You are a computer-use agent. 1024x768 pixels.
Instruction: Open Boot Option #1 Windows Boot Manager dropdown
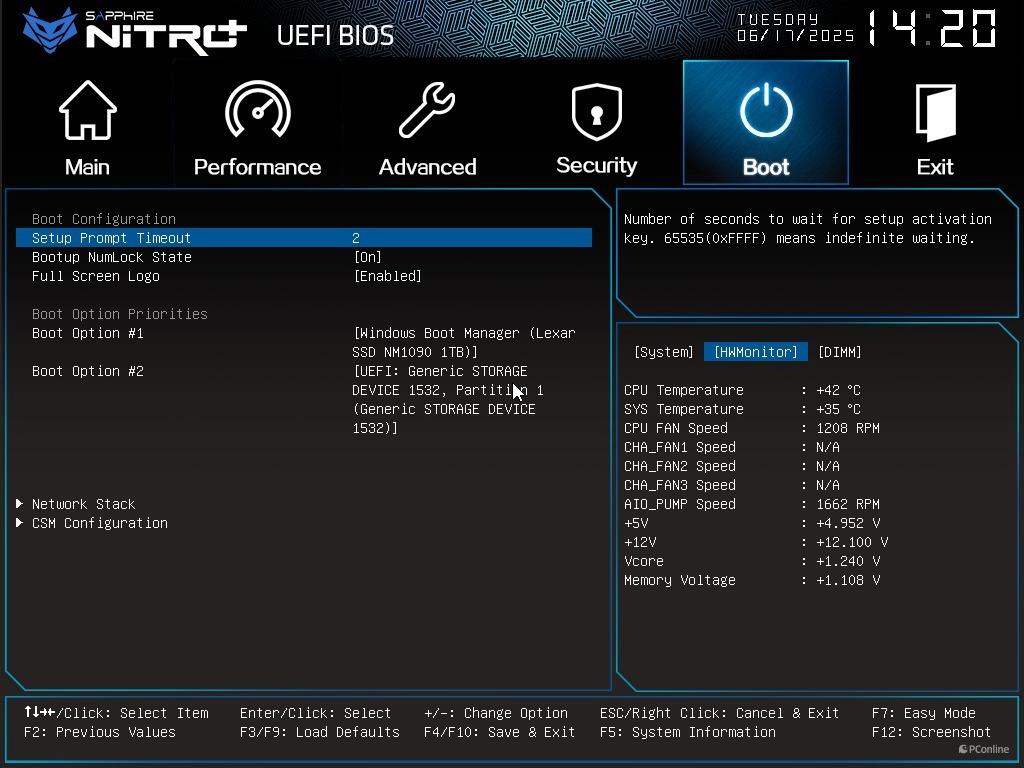click(464, 342)
